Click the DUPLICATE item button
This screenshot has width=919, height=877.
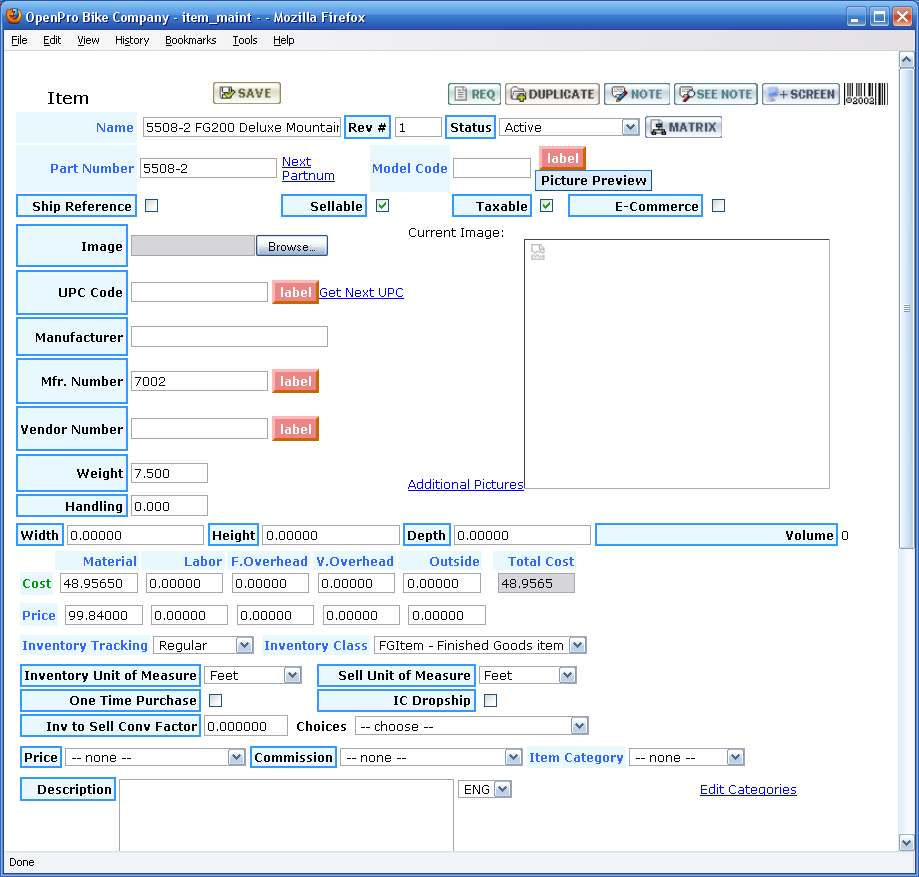[552, 94]
